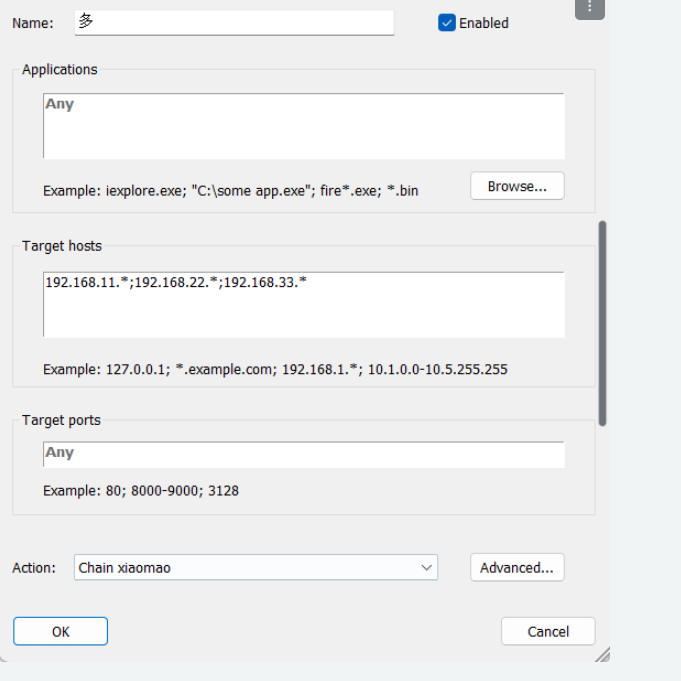Click into the Name text field
Image resolution: width=681 pixels, height=681 pixels.
click(x=234, y=22)
